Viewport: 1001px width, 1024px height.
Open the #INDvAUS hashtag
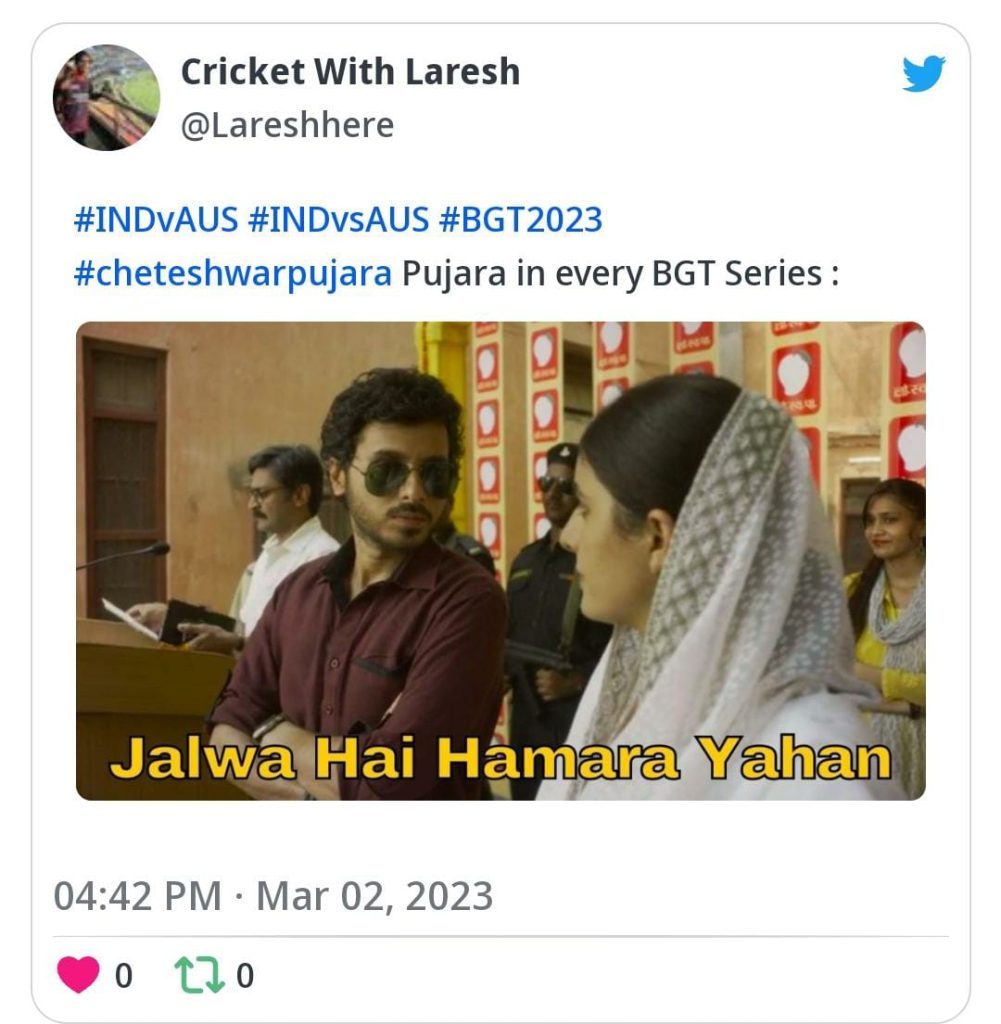coord(156,219)
